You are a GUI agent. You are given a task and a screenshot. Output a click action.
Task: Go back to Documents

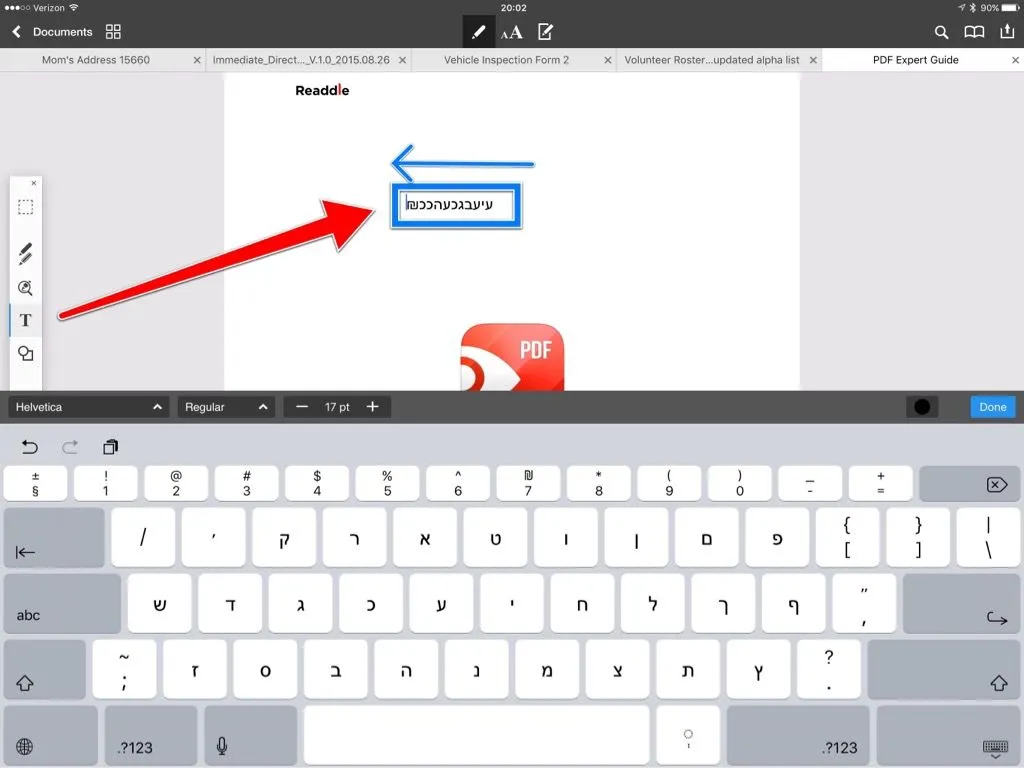click(x=52, y=32)
